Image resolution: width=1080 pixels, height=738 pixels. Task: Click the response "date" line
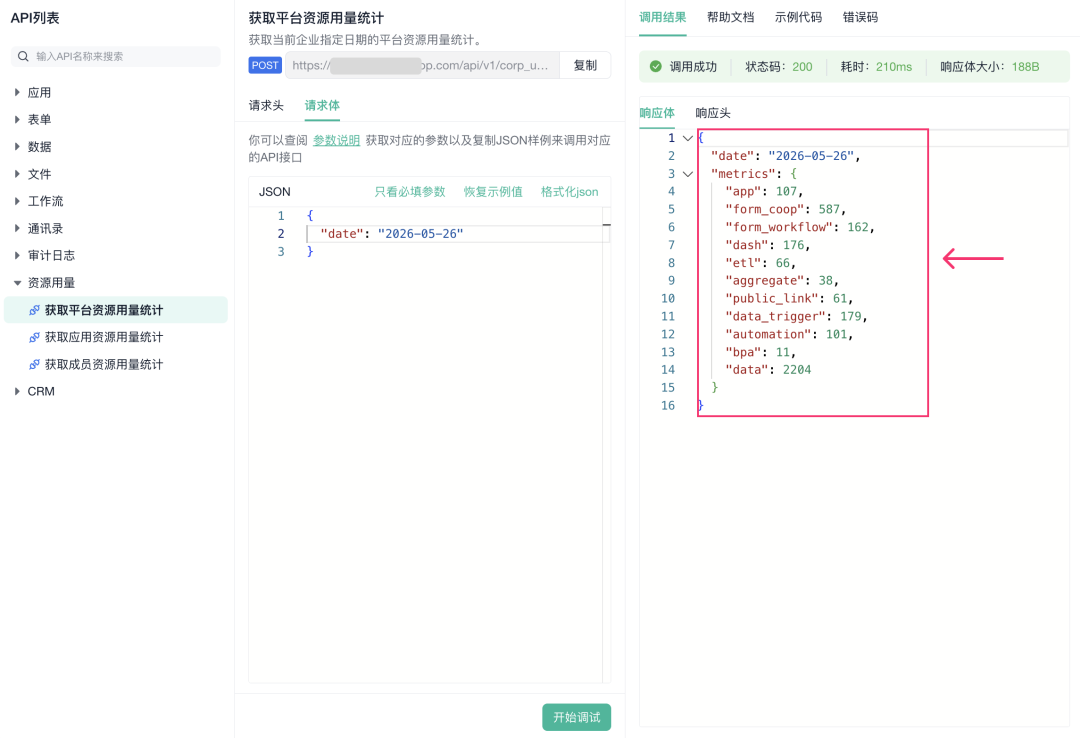pyautogui.click(x=786, y=156)
